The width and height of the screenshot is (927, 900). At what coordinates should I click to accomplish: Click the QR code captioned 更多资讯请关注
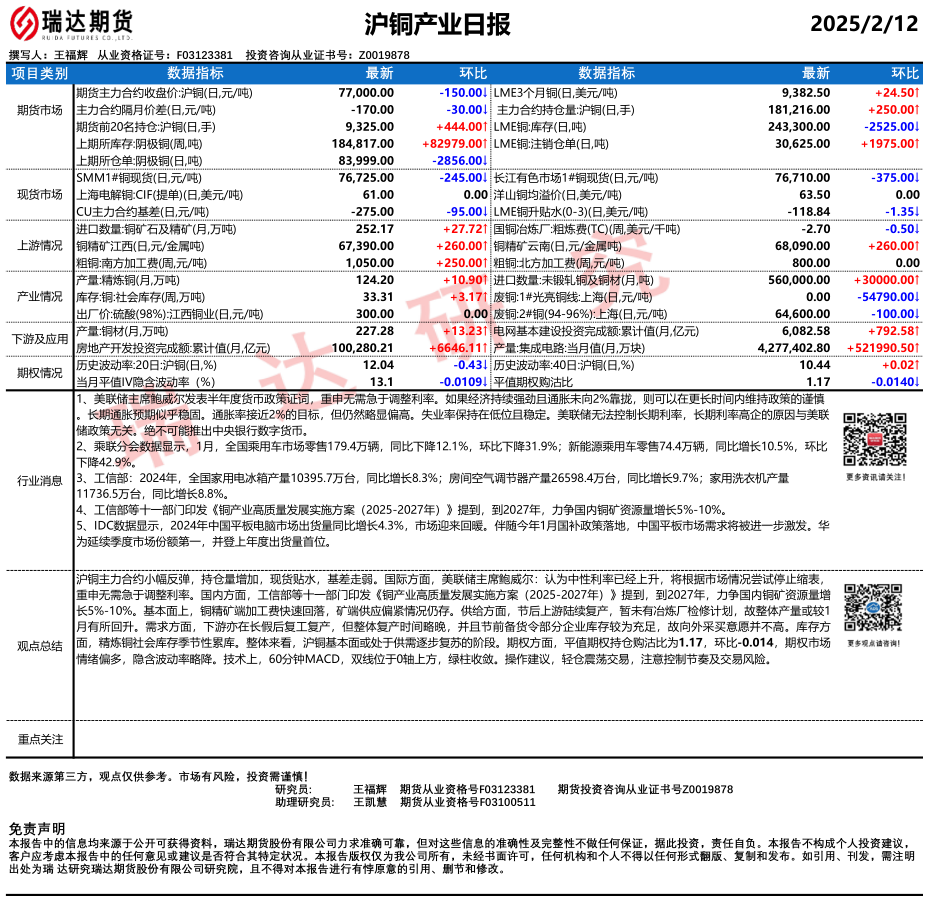click(875, 439)
